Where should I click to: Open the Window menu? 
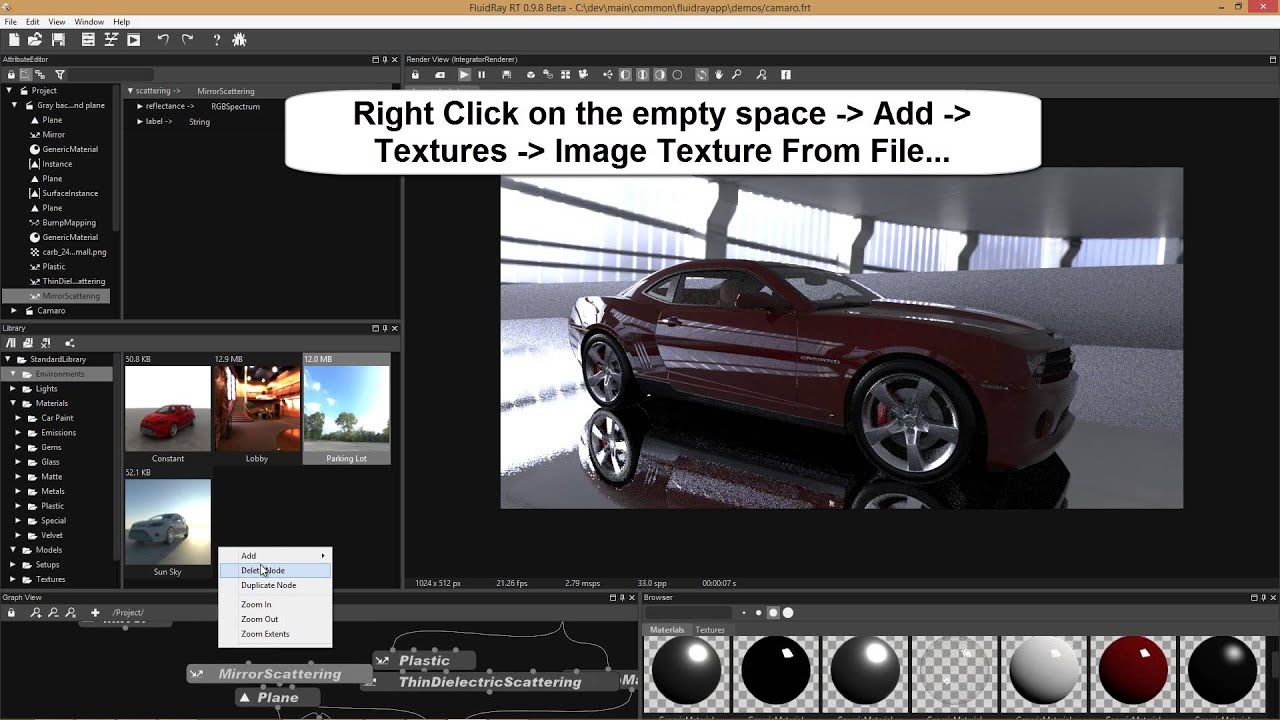click(x=89, y=21)
